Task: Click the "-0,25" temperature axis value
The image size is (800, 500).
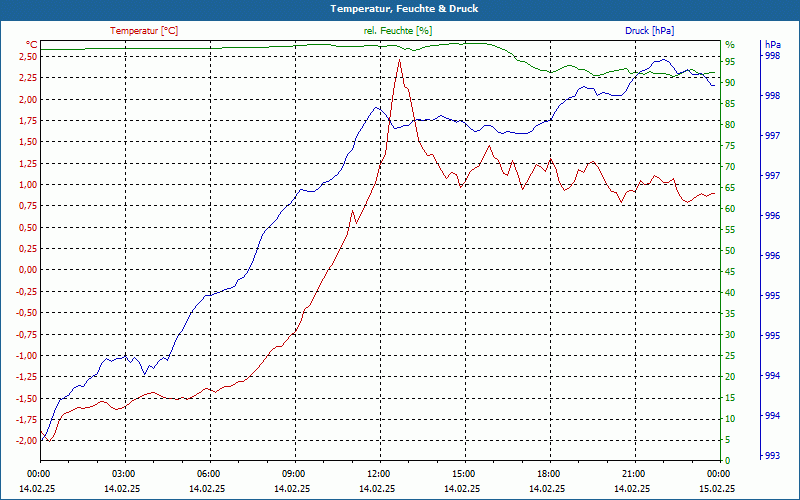Action: [27, 292]
